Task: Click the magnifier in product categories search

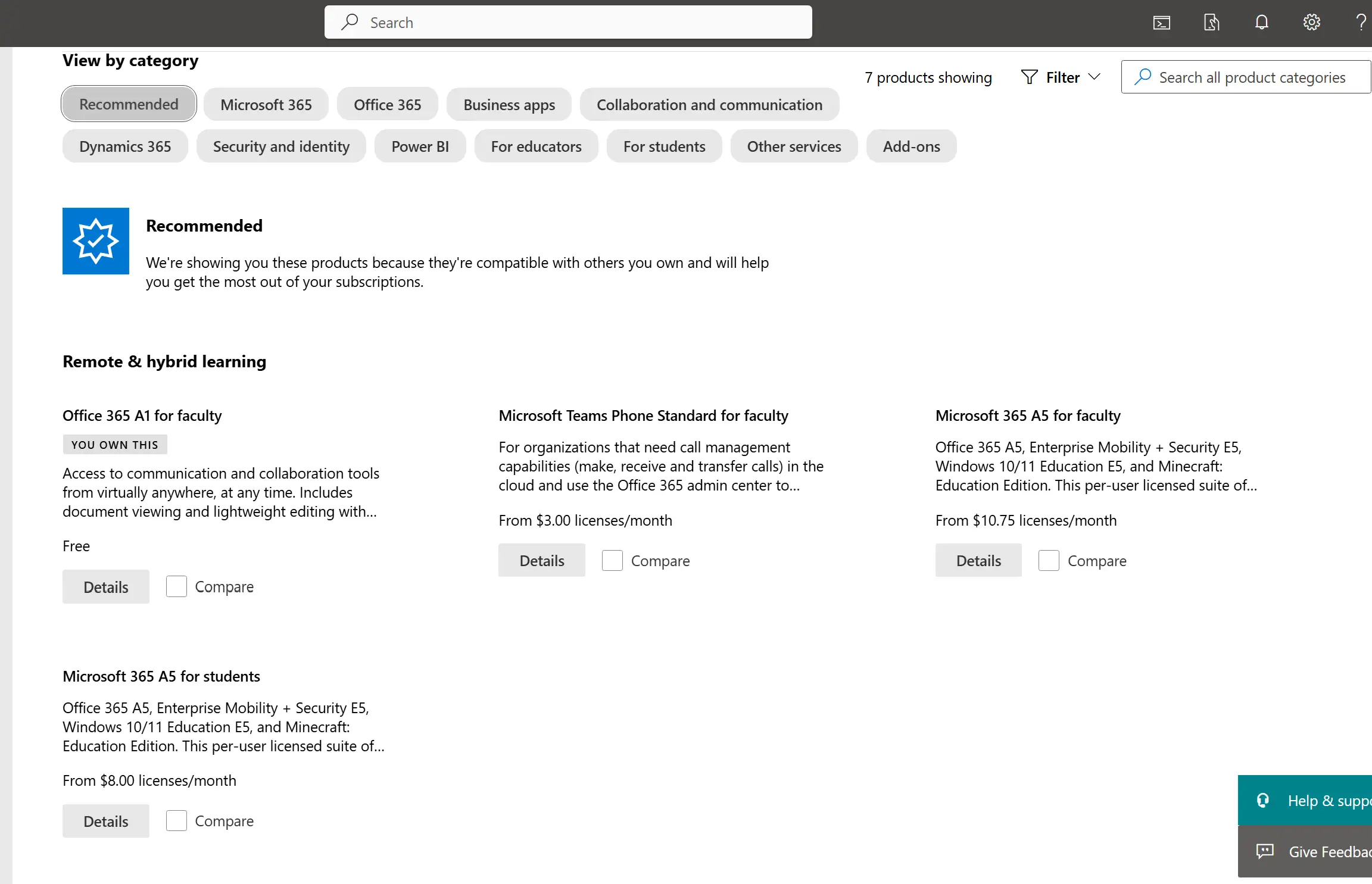Action: click(1142, 77)
